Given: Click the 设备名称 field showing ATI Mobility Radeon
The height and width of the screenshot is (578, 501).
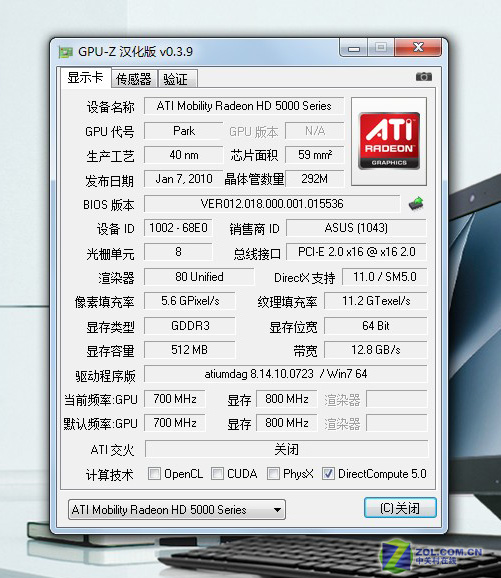Looking at the screenshot, I should 244,106.
